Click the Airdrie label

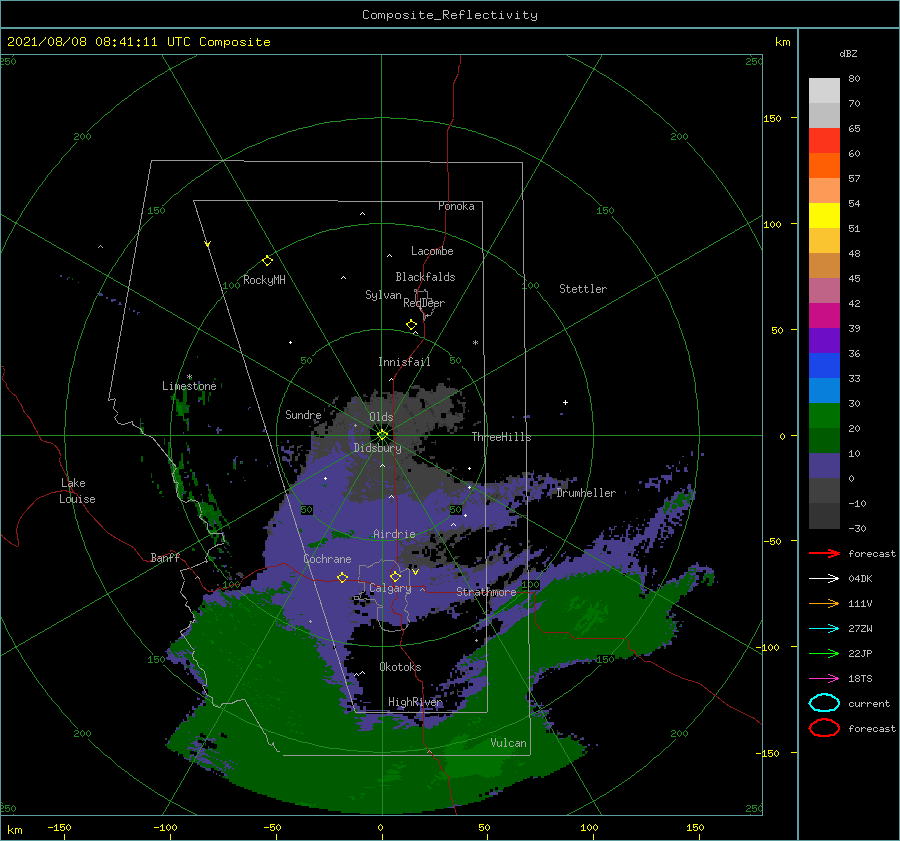pos(394,534)
